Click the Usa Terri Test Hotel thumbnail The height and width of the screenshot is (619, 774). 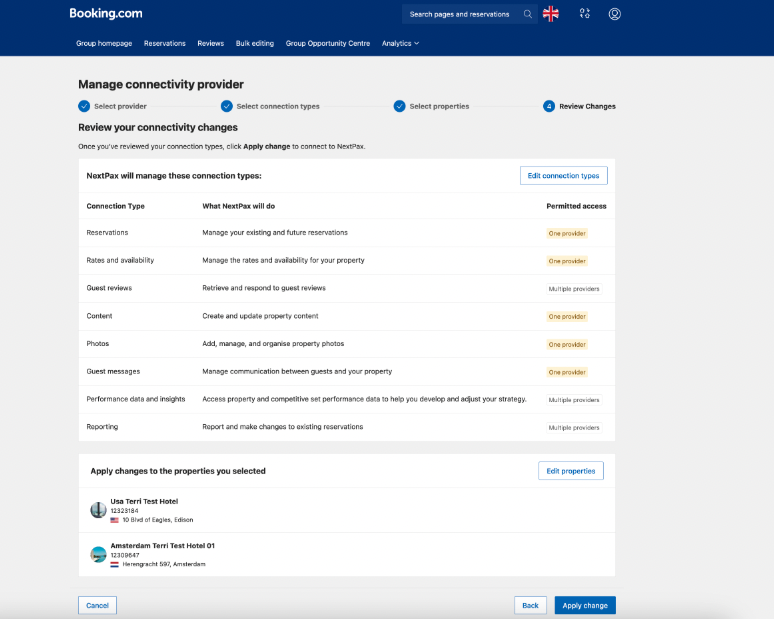point(98,510)
